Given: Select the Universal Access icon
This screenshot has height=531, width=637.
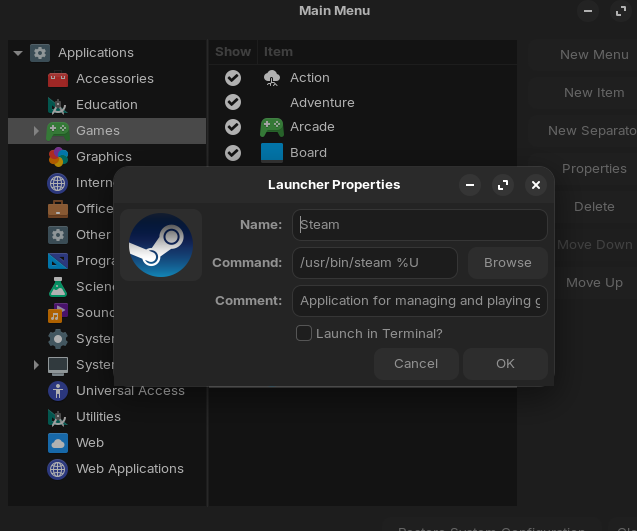Looking at the screenshot, I should click(x=58, y=391).
